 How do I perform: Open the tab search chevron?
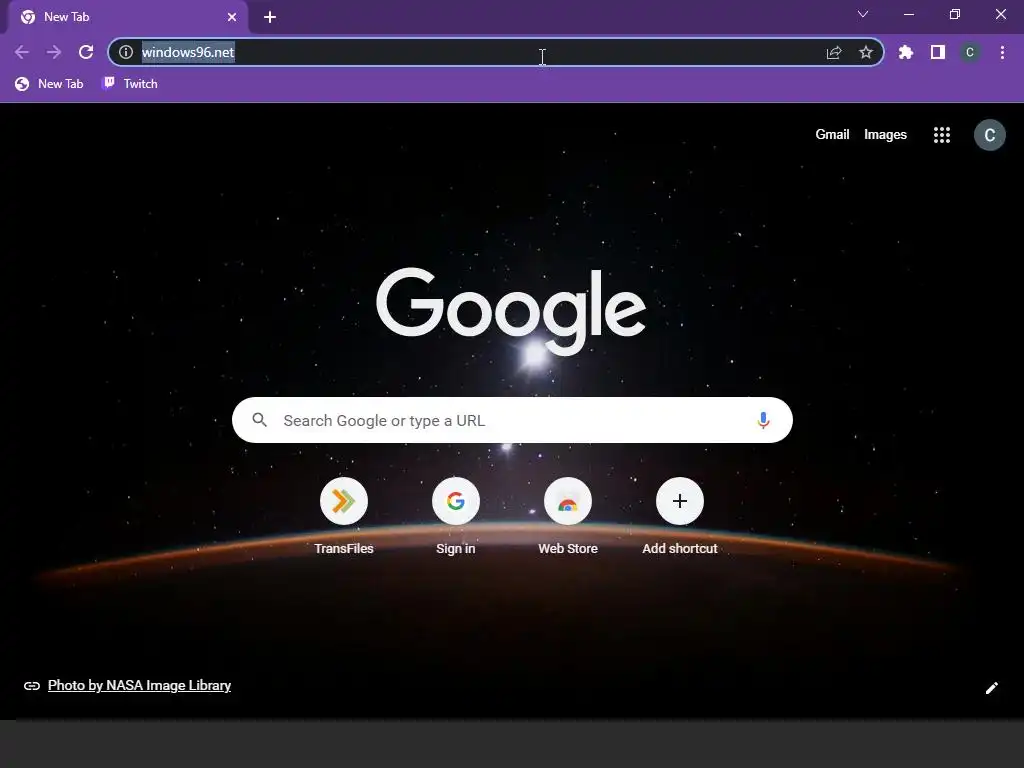point(863,14)
